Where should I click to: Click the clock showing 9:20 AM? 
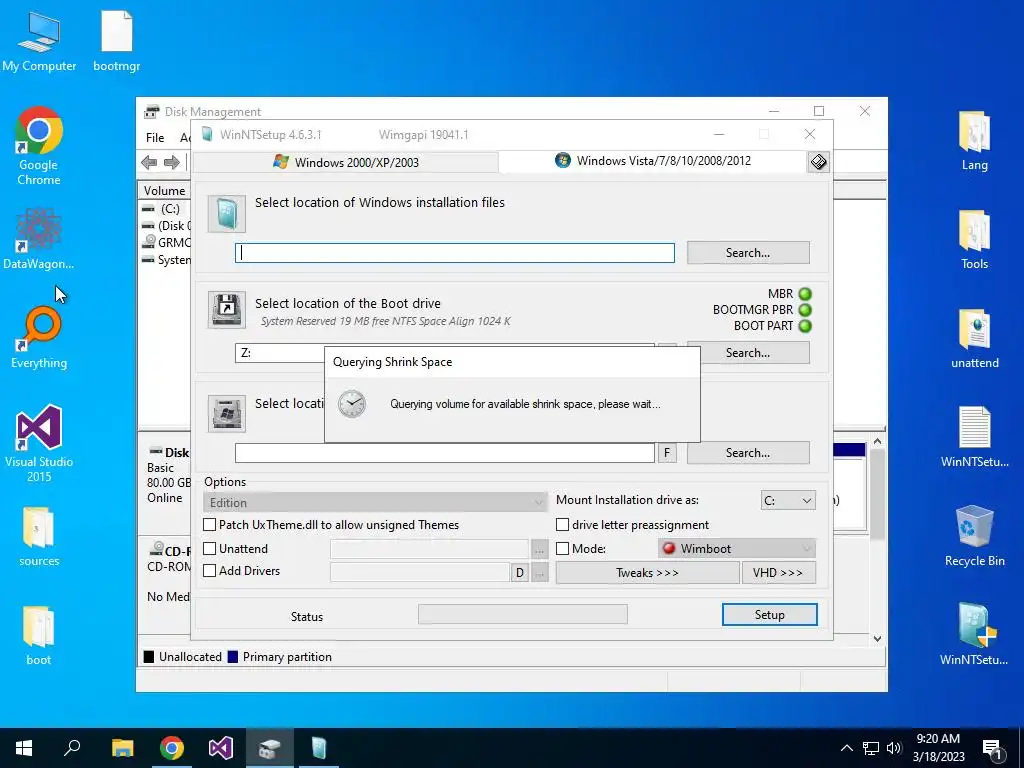coord(938,739)
